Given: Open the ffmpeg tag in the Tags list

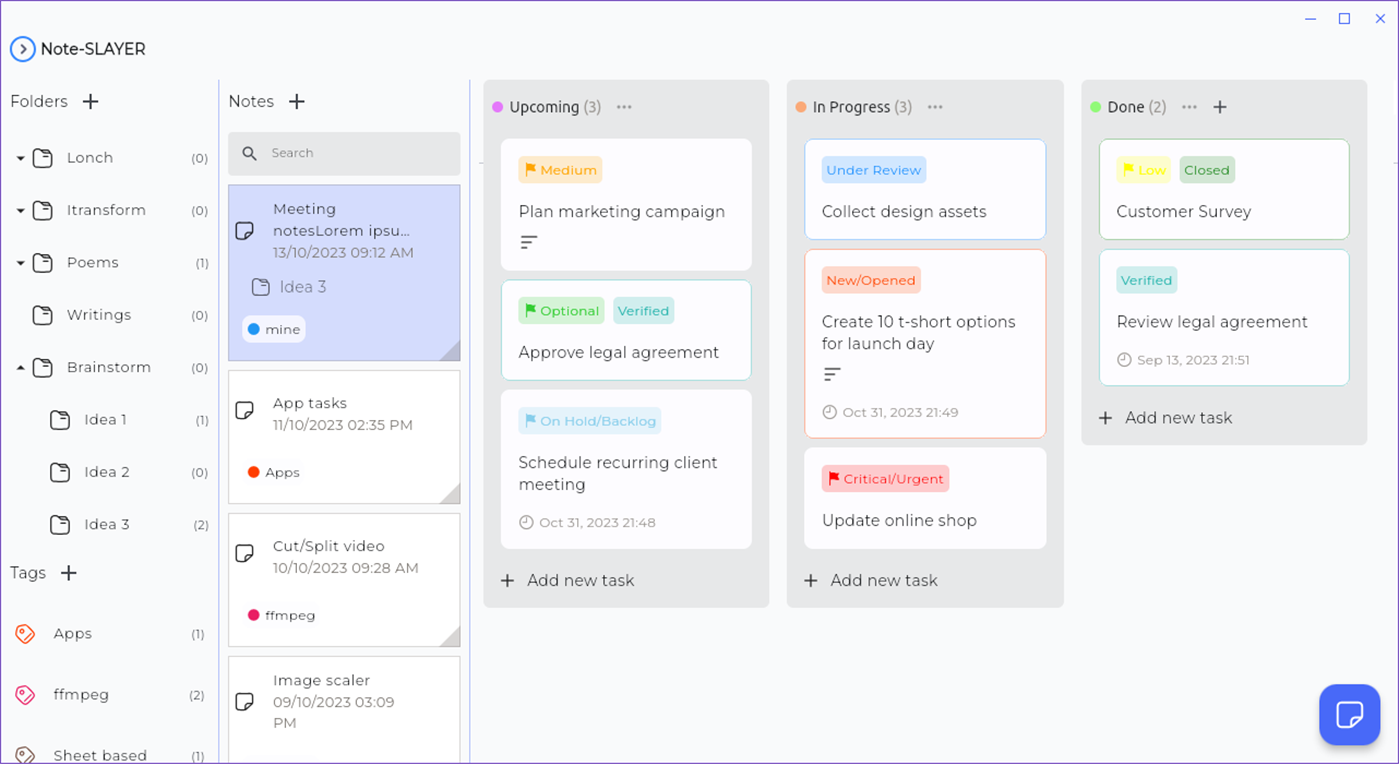Looking at the screenshot, I should coord(81,695).
